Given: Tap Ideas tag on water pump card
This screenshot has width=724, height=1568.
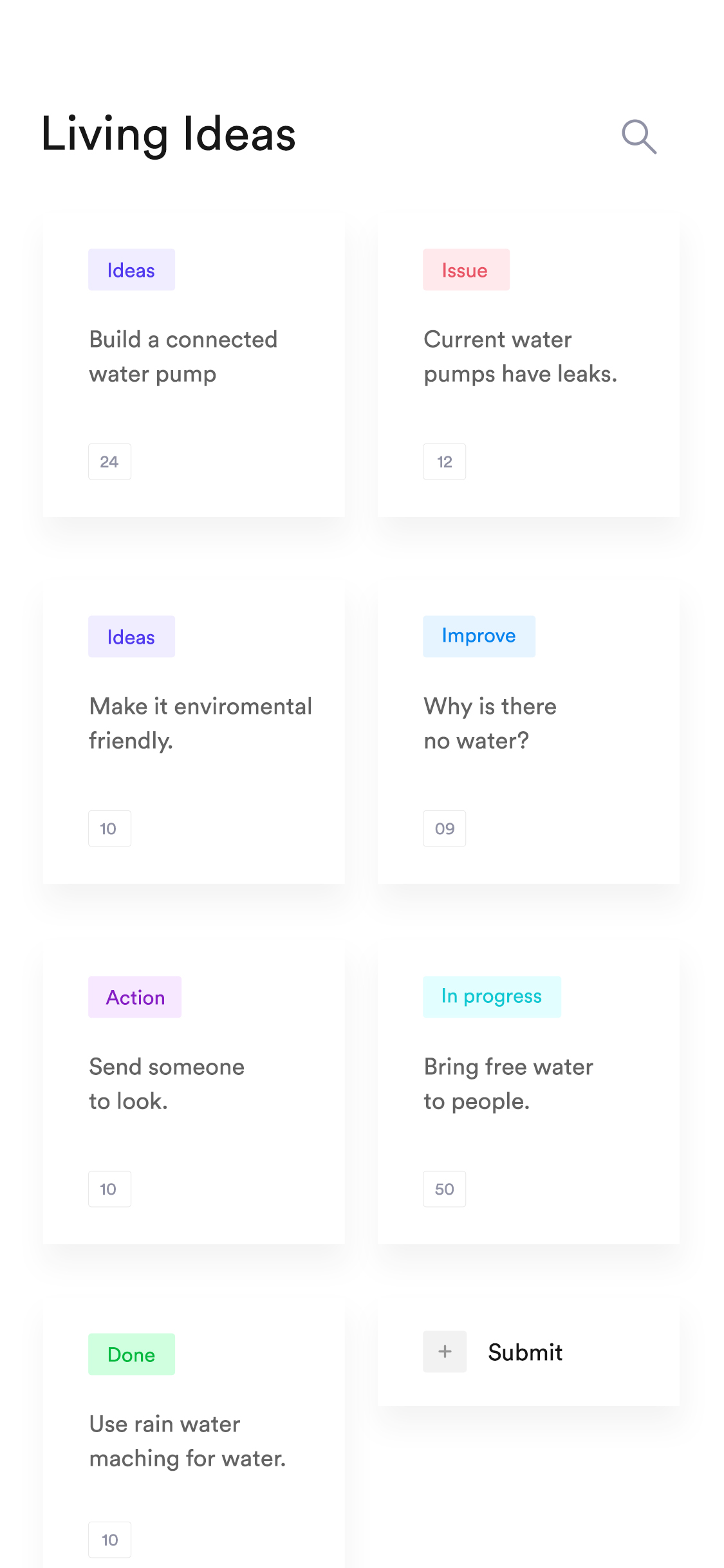Looking at the screenshot, I should 131,270.
